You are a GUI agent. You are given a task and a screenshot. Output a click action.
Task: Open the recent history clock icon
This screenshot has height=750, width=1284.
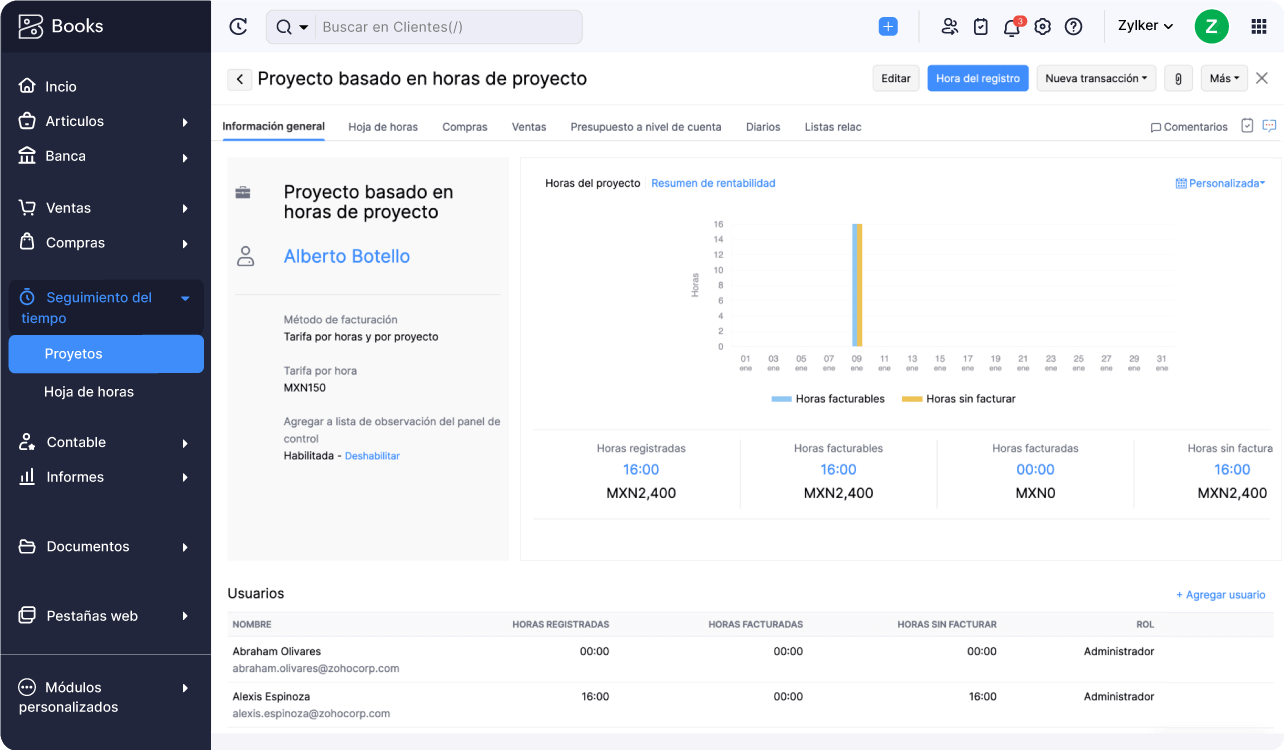(x=238, y=27)
